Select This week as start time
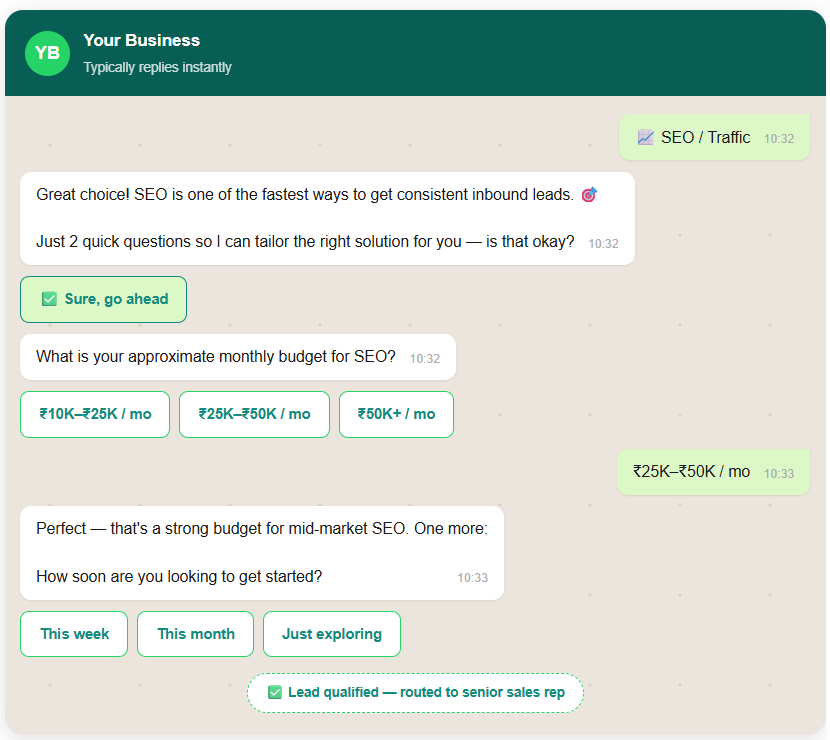 tap(74, 634)
